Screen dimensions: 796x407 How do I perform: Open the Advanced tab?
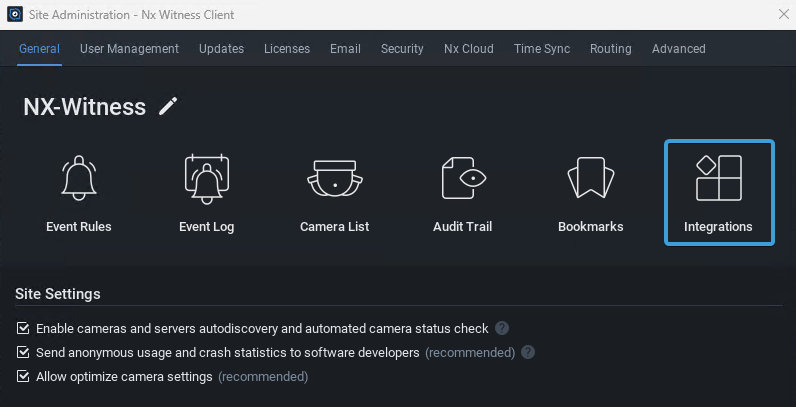click(x=678, y=49)
